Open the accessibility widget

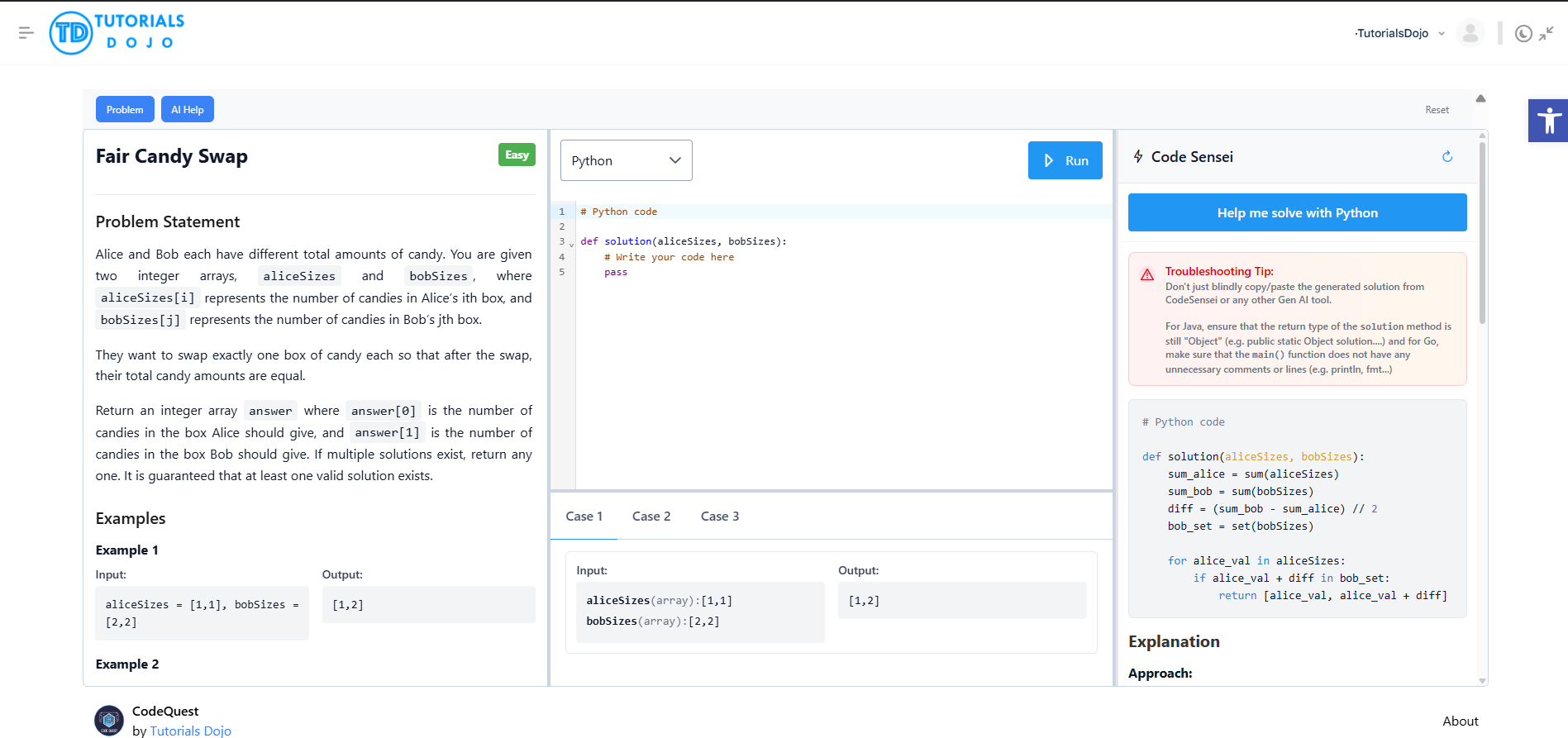point(1548,121)
